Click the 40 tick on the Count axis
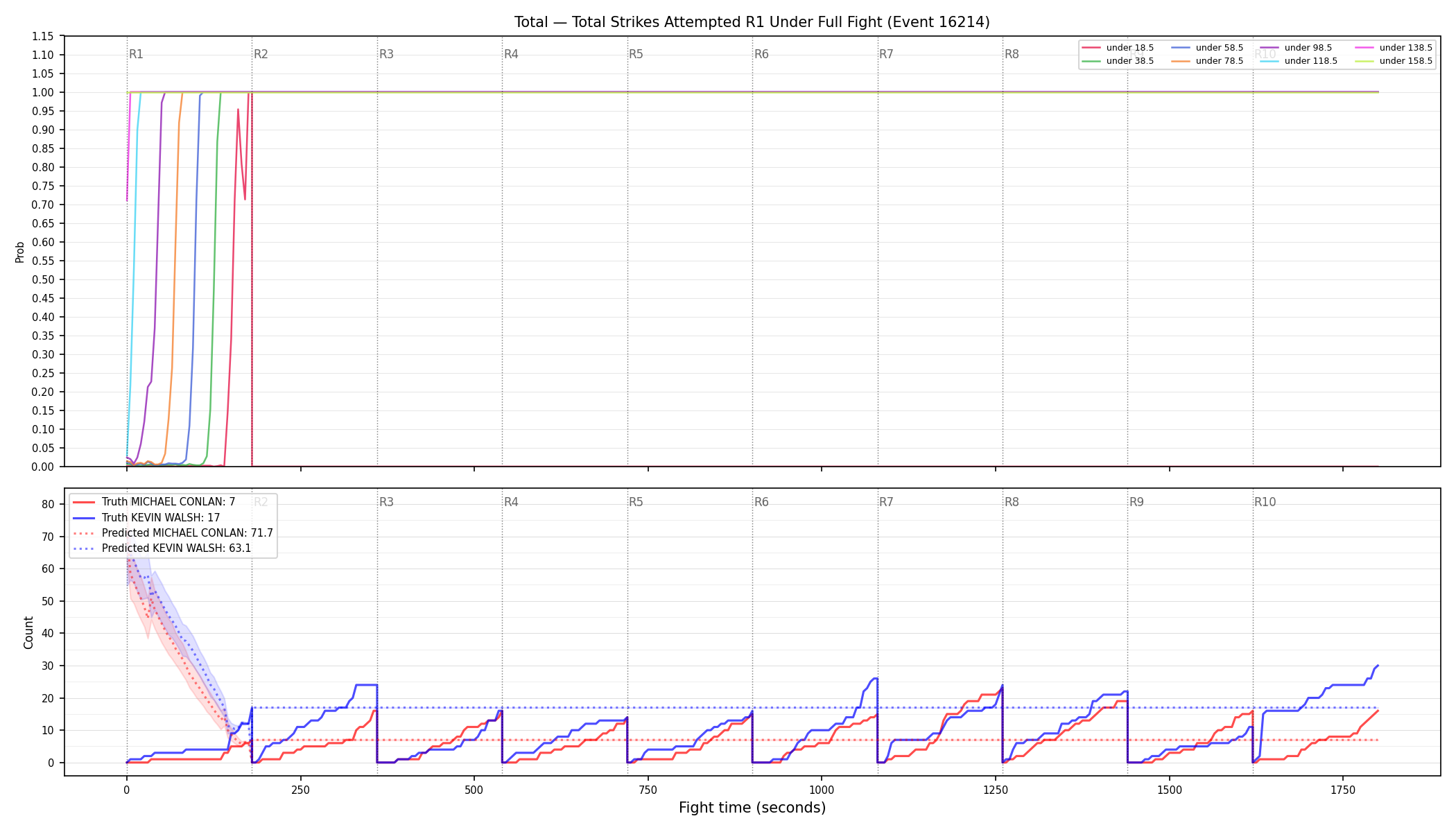 point(48,633)
